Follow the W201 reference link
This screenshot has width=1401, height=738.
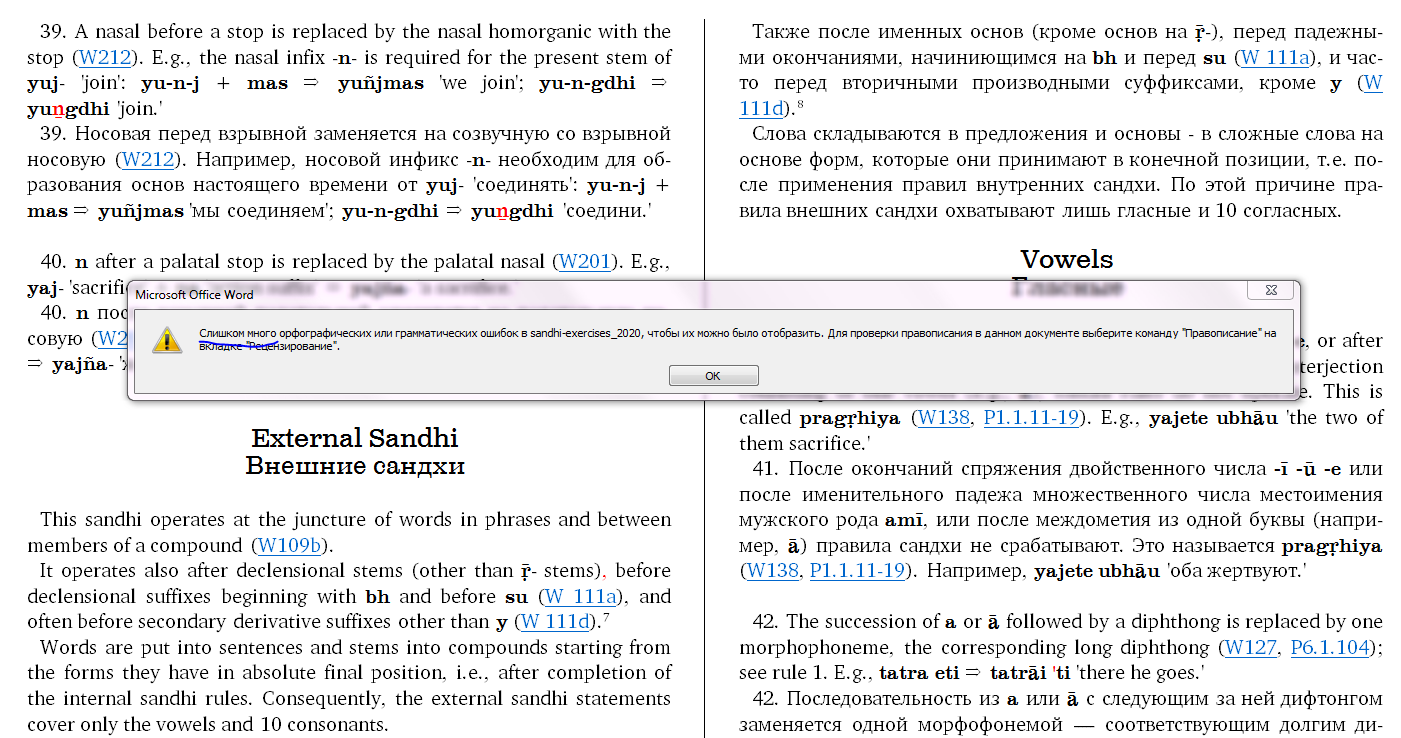(x=585, y=262)
